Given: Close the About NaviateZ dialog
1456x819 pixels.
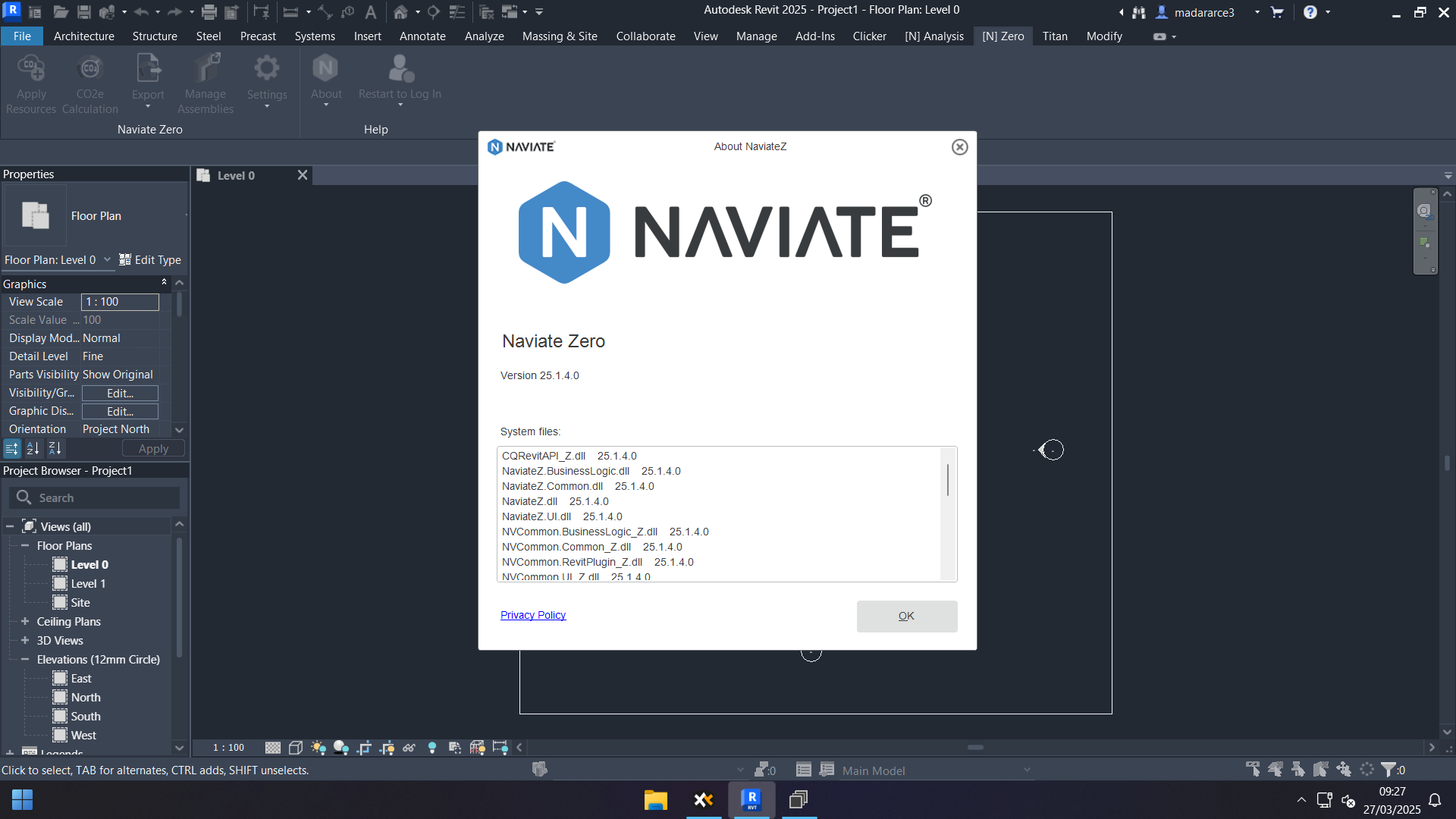Looking at the screenshot, I should tap(959, 147).
